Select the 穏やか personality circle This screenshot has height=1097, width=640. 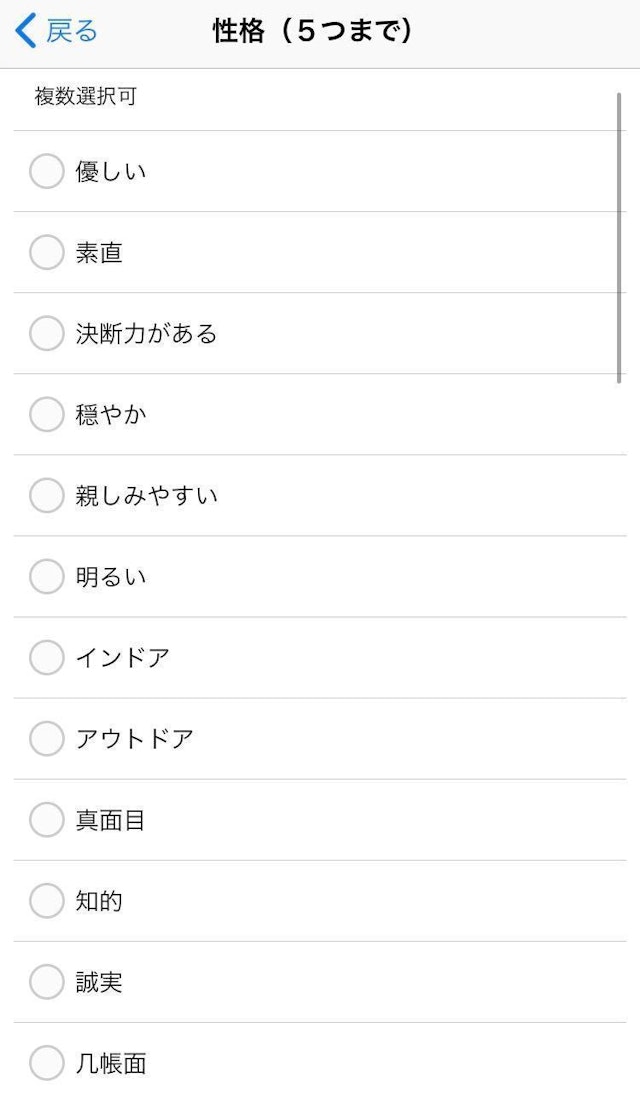[47, 414]
